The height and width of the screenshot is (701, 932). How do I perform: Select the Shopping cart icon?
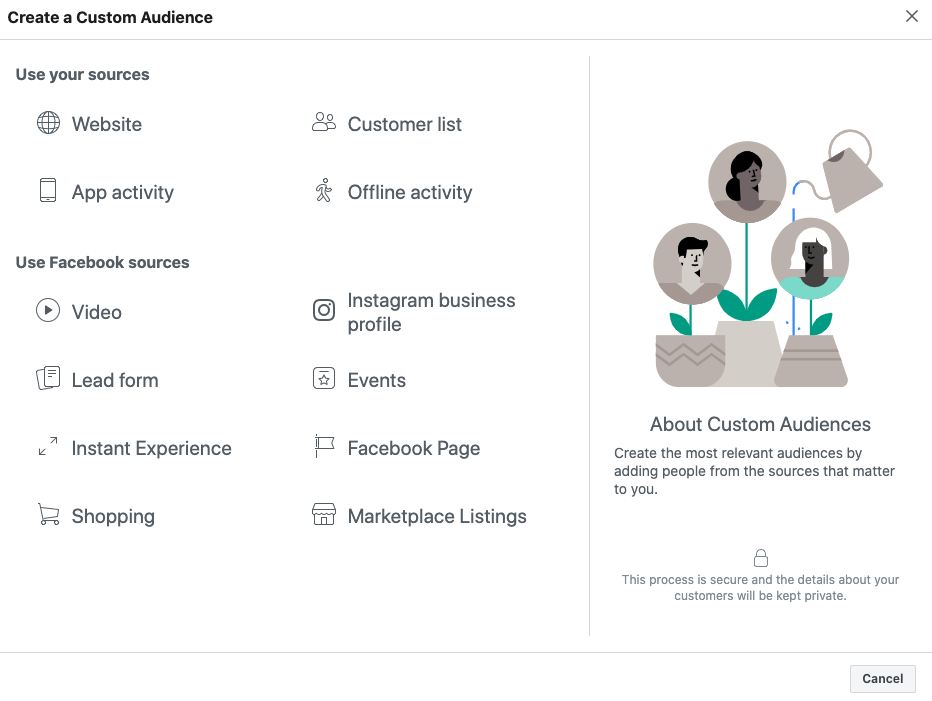(47, 515)
